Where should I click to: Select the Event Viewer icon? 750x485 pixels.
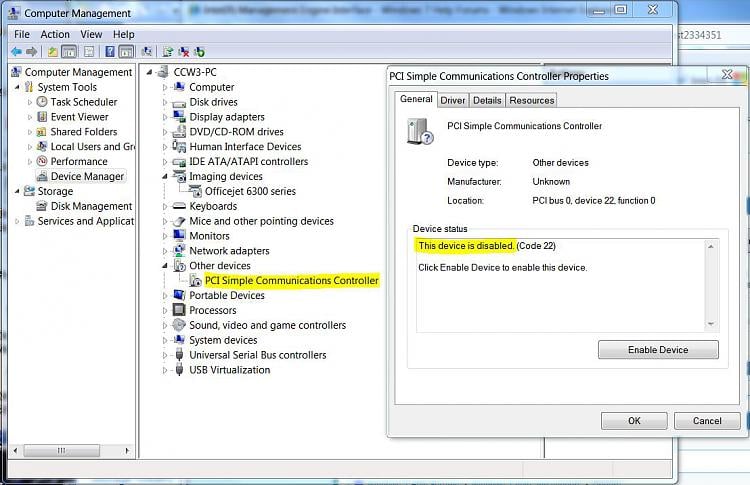[42, 117]
